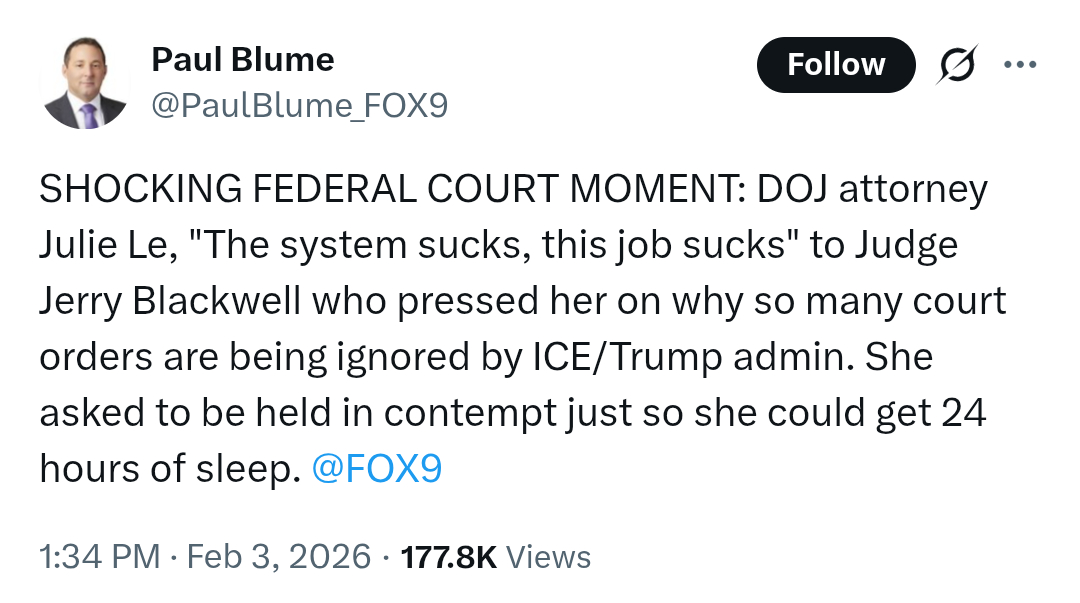The width and height of the screenshot is (1080, 603).
Task: Click the "hours of sleep." text
Action: 170,469
